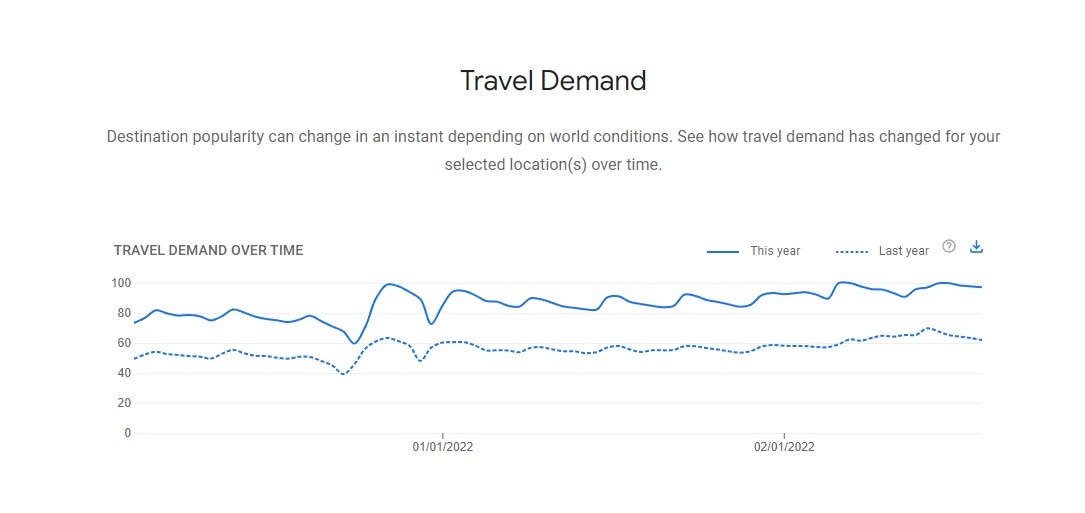This screenshot has height=513, width=1085.
Task: Toggle the "Last year" legend label
Action: 903,251
